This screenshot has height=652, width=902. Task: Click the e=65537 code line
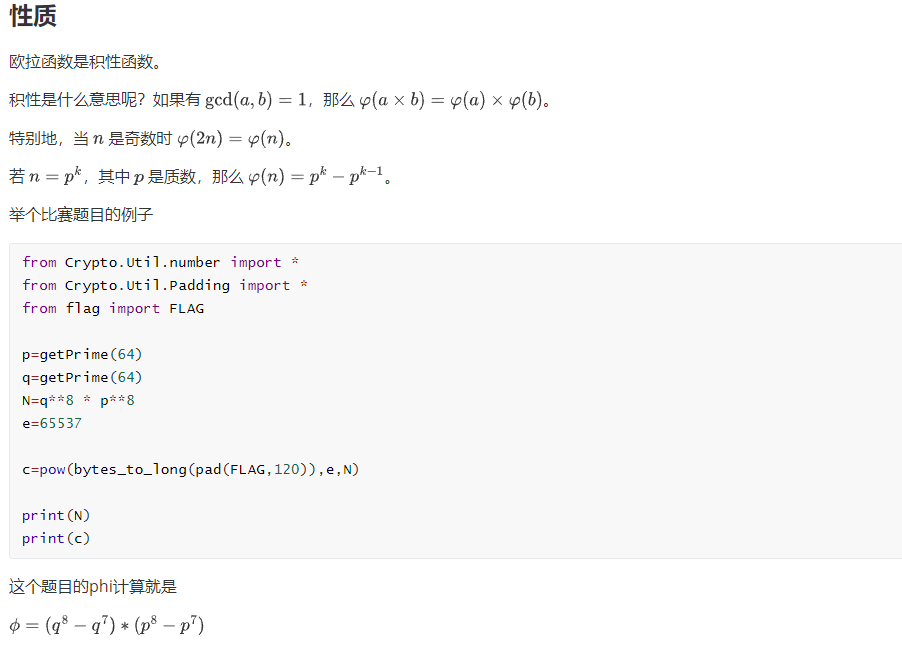tap(52, 423)
